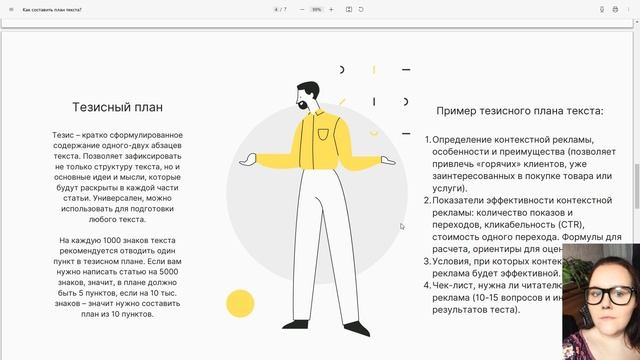Print the PDF document
Image resolution: width=640 pixels, height=360 pixels.
tap(615, 9)
